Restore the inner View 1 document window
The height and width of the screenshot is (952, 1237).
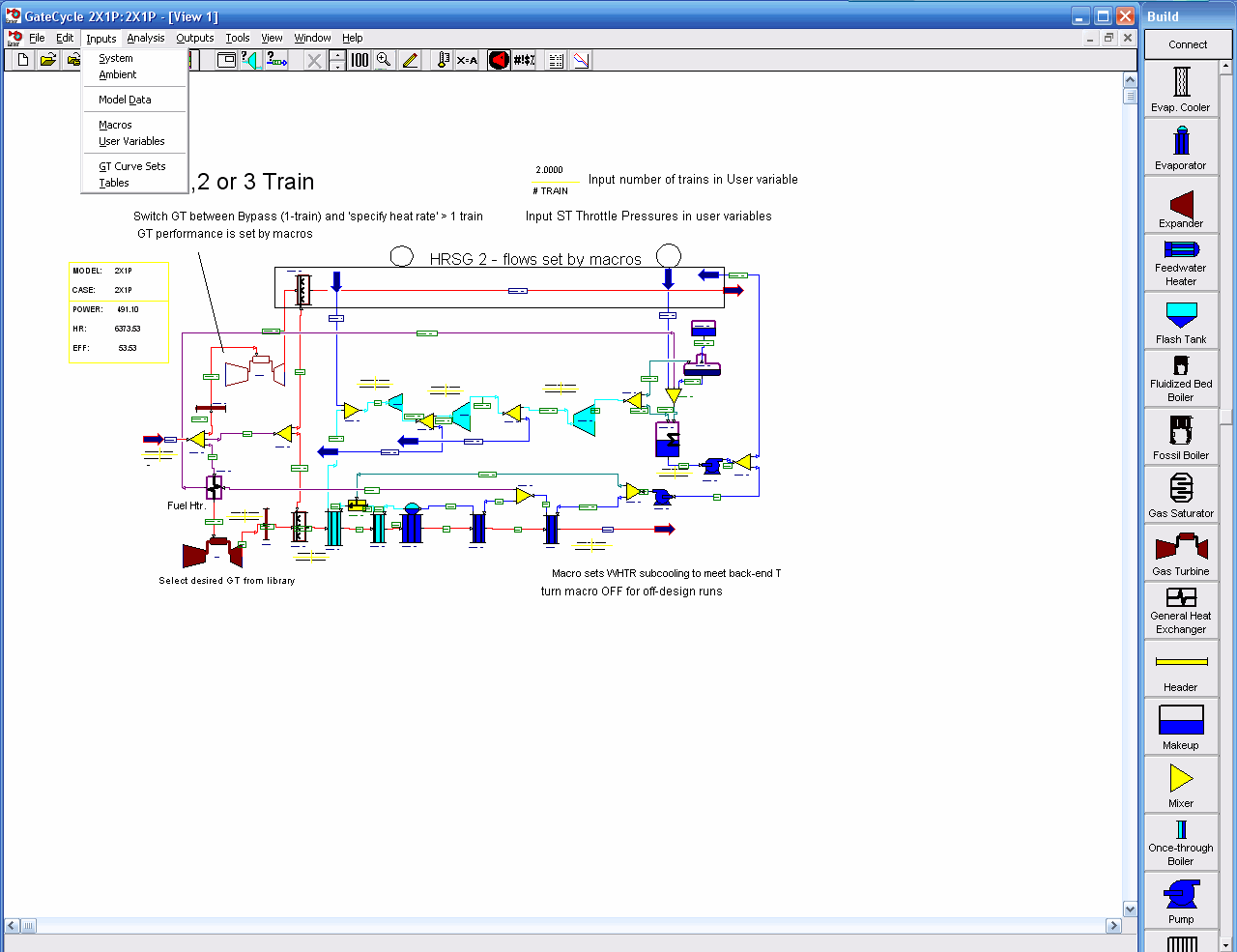(x=1108, y=38)
